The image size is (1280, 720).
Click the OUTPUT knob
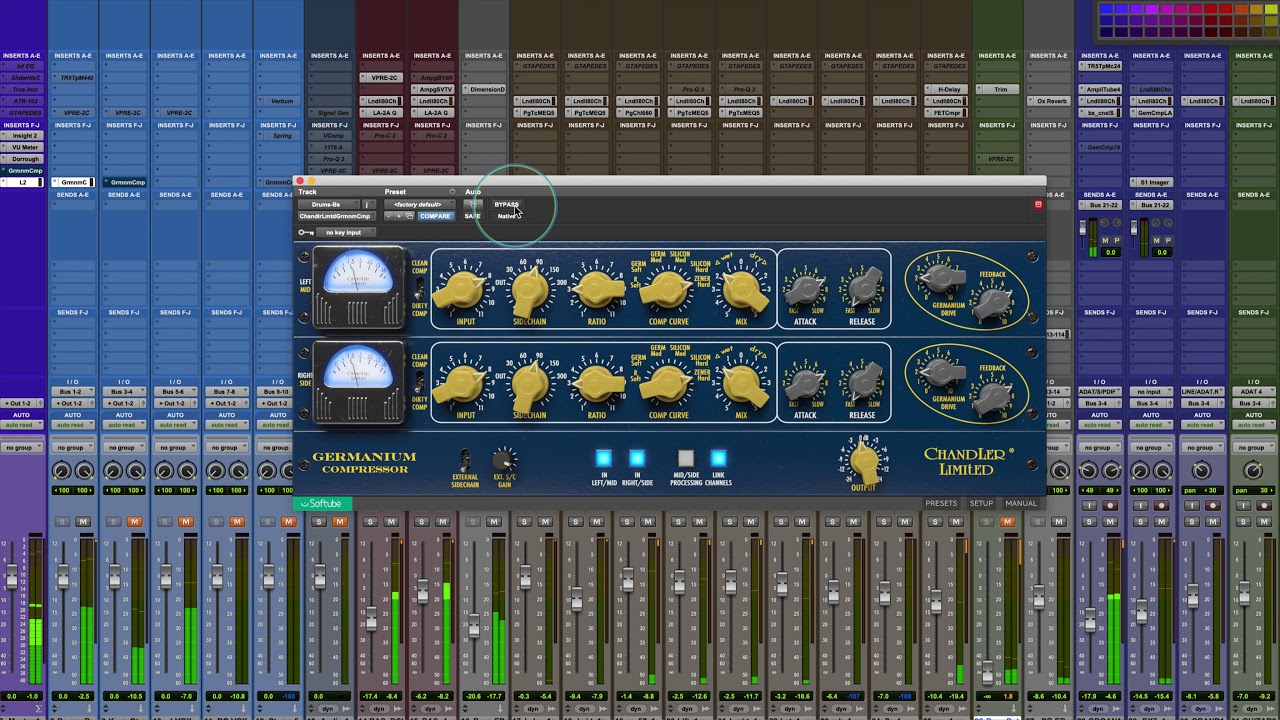click(x=864, y=462)
